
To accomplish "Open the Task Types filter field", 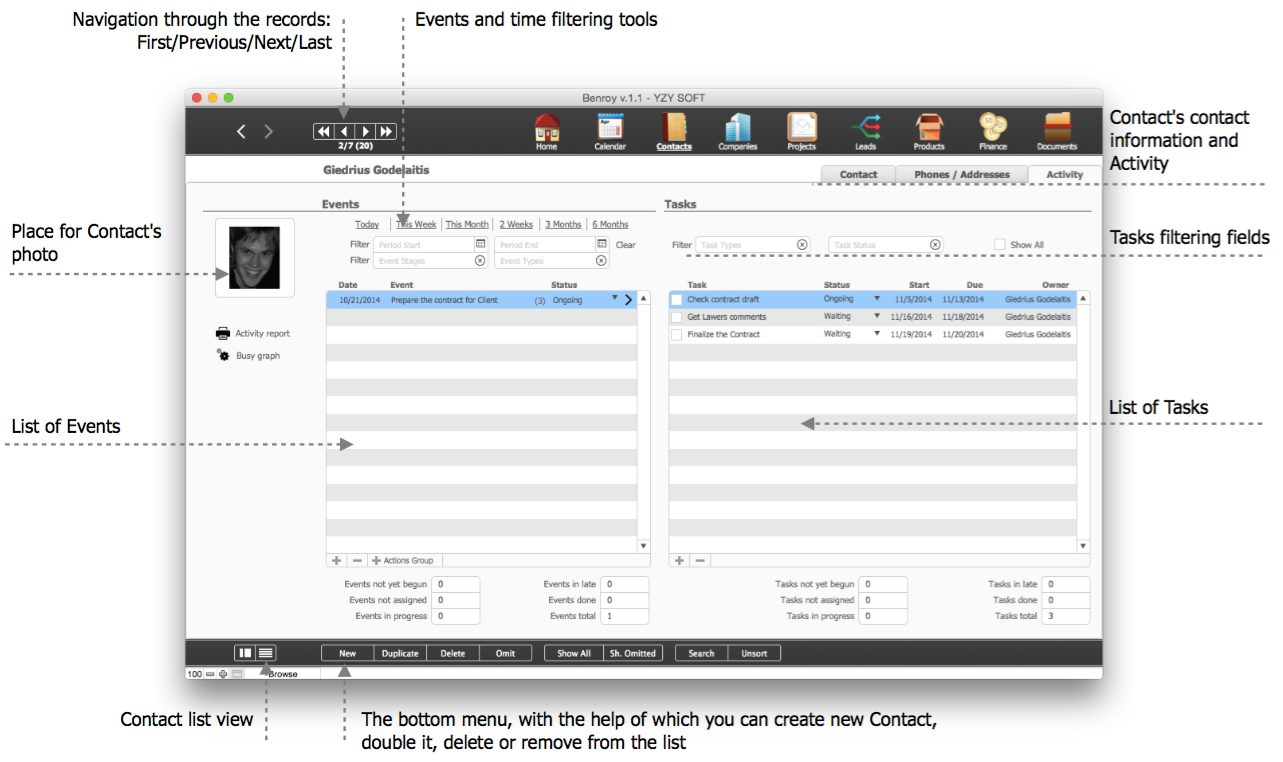I will click(745, 244).
